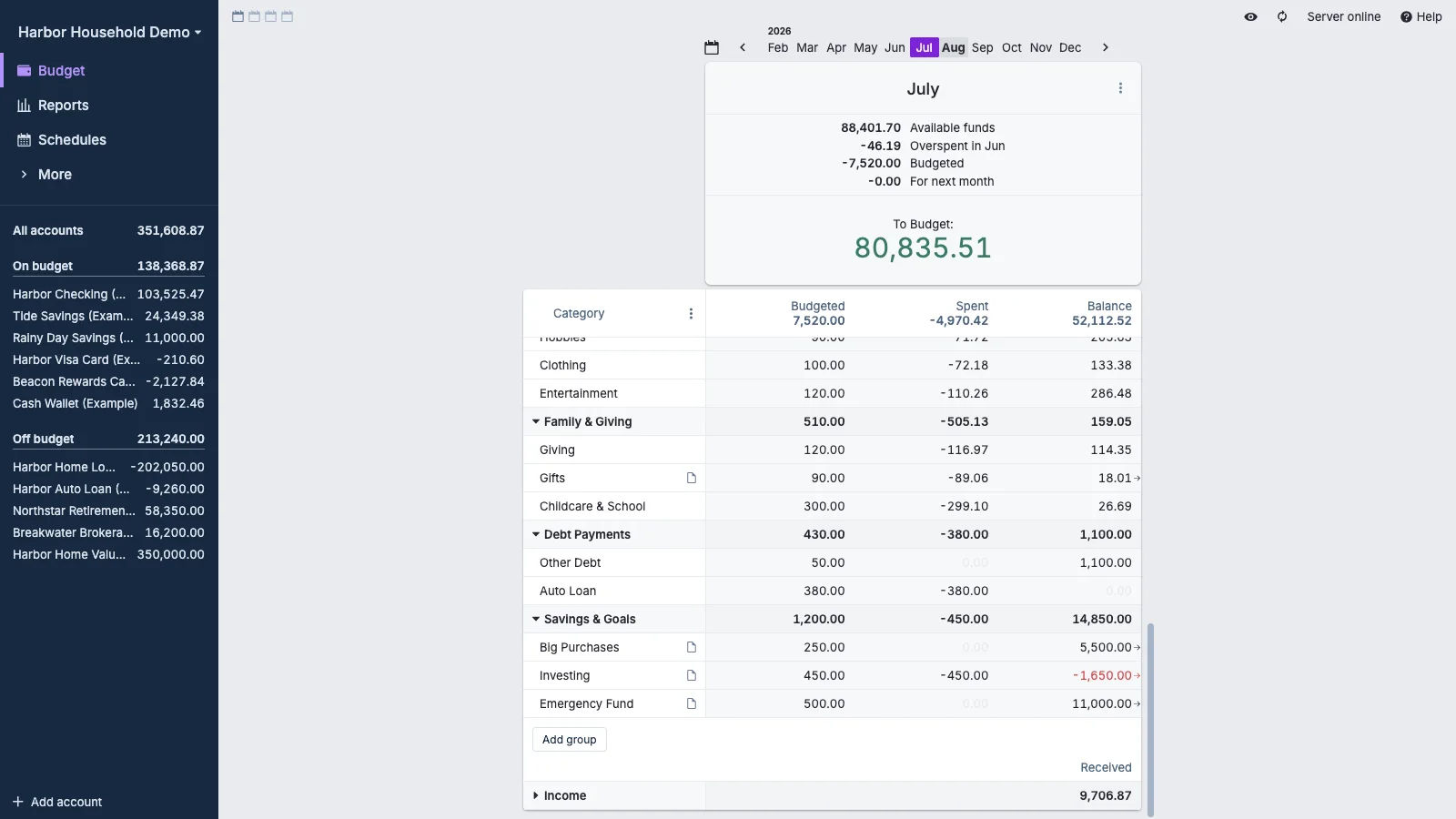This screenshot has width=1456, height=819.
Task: Select single-month view icon in top bar
Action: pos(238,16)
